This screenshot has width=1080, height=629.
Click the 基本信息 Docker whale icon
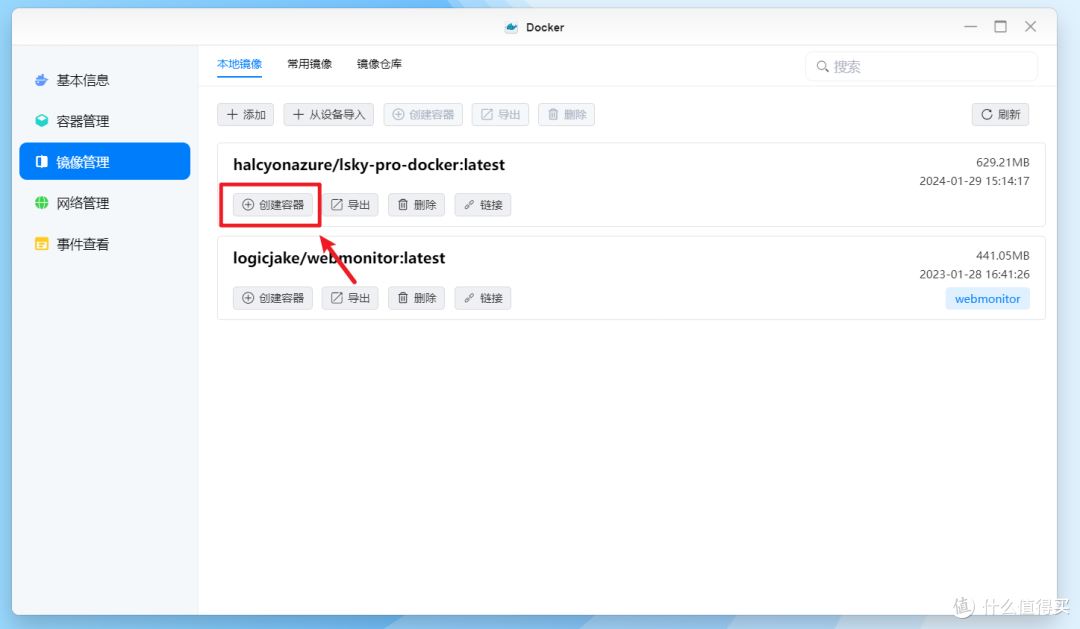pos(41,80)
